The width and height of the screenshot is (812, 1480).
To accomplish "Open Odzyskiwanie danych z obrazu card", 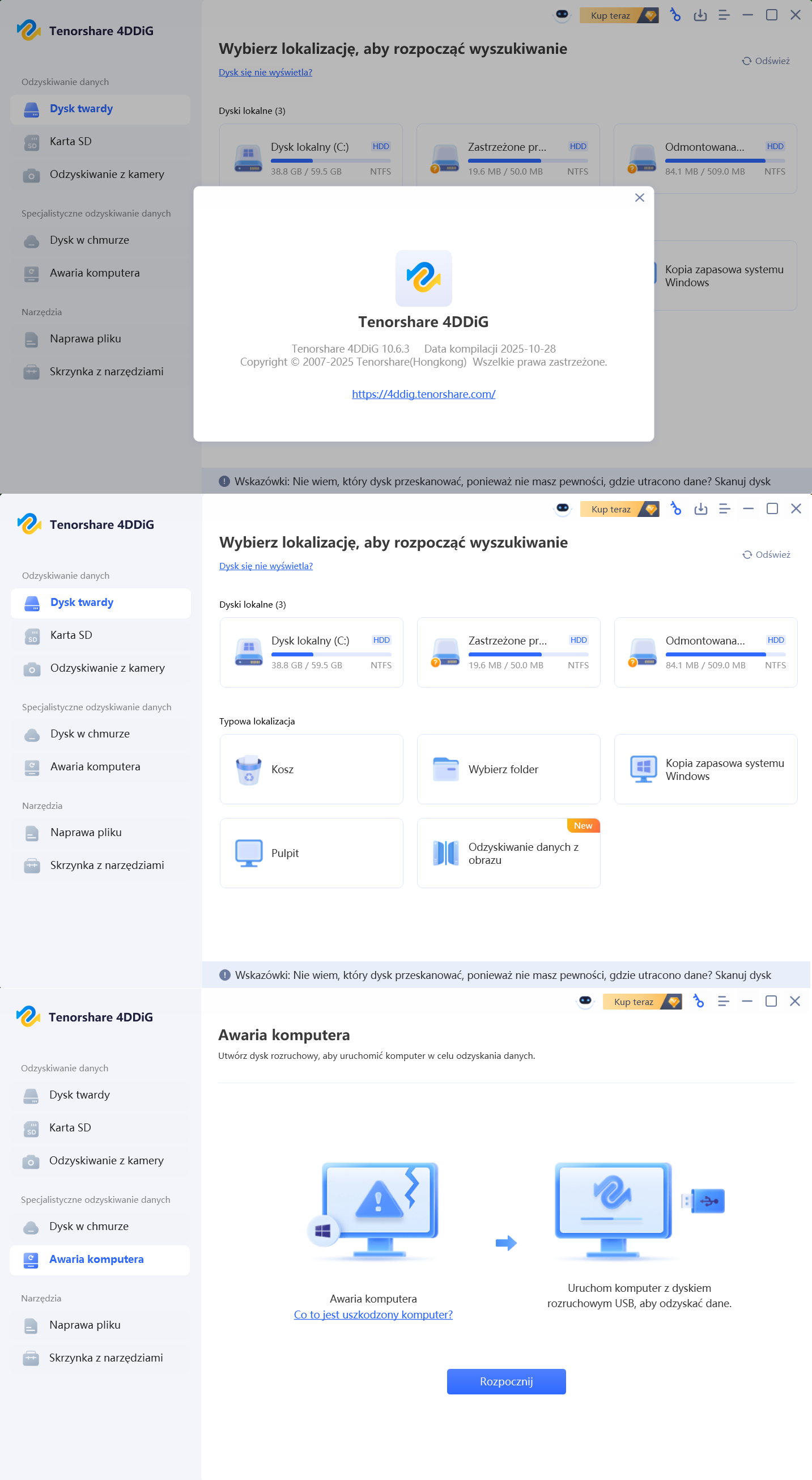I will 508,853.
